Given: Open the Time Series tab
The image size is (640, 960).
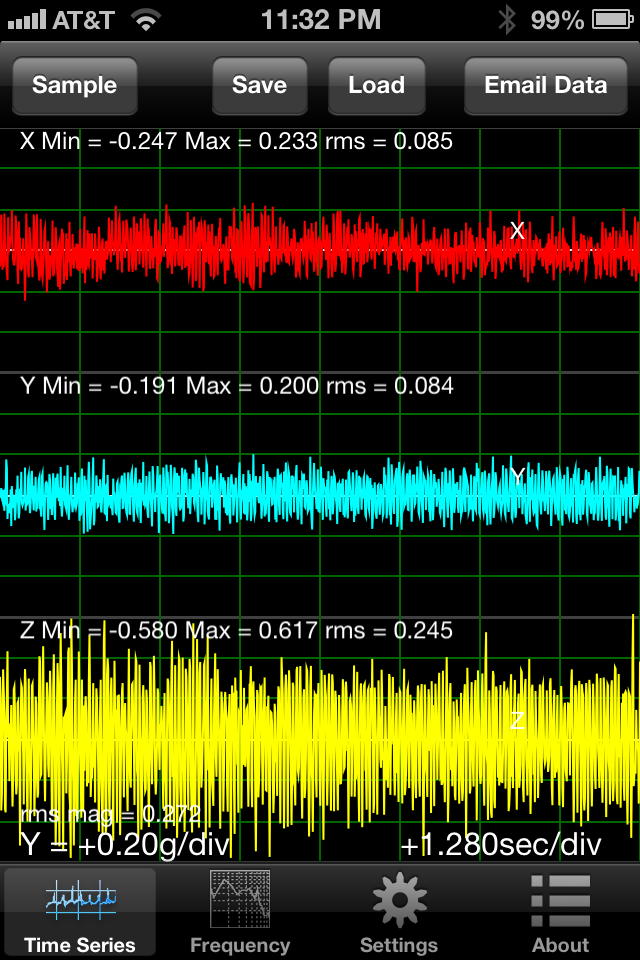Looking at the screenshot, I should point(80,912).
